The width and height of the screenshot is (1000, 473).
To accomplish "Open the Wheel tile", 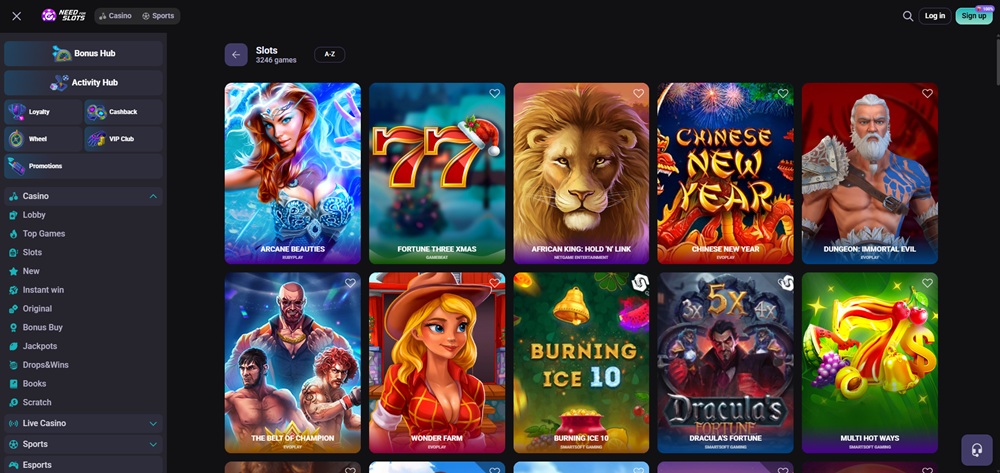I will [x=42, y=139].
